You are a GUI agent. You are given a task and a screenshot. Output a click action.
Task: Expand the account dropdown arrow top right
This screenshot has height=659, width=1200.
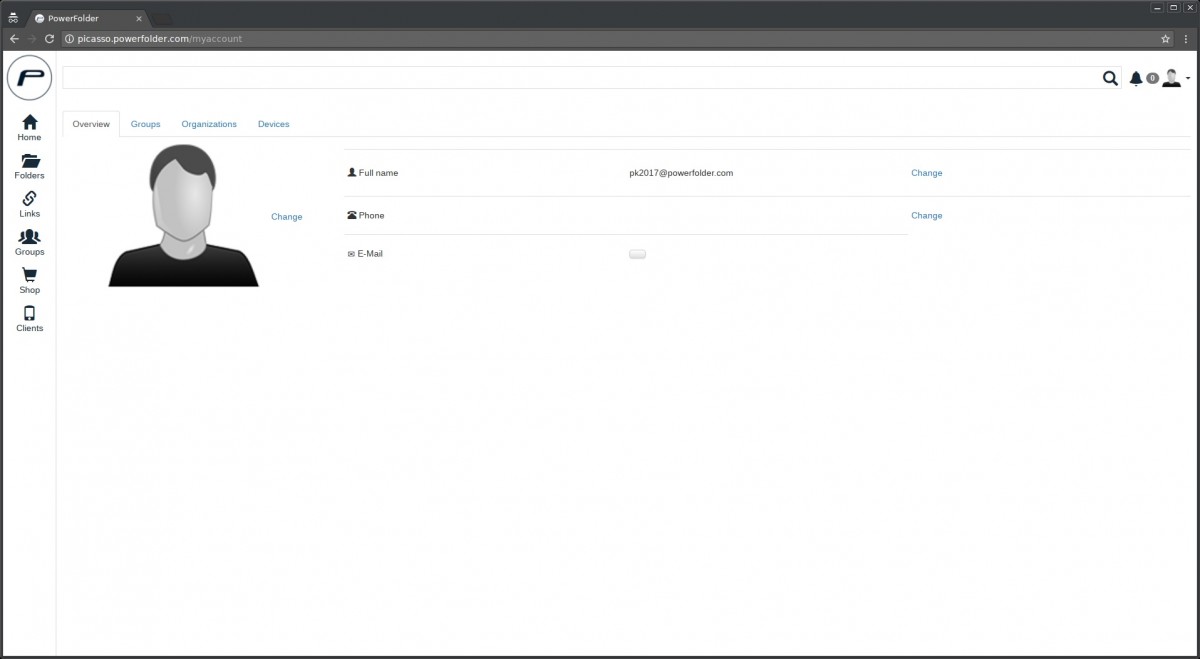[x=1188, y=78]
